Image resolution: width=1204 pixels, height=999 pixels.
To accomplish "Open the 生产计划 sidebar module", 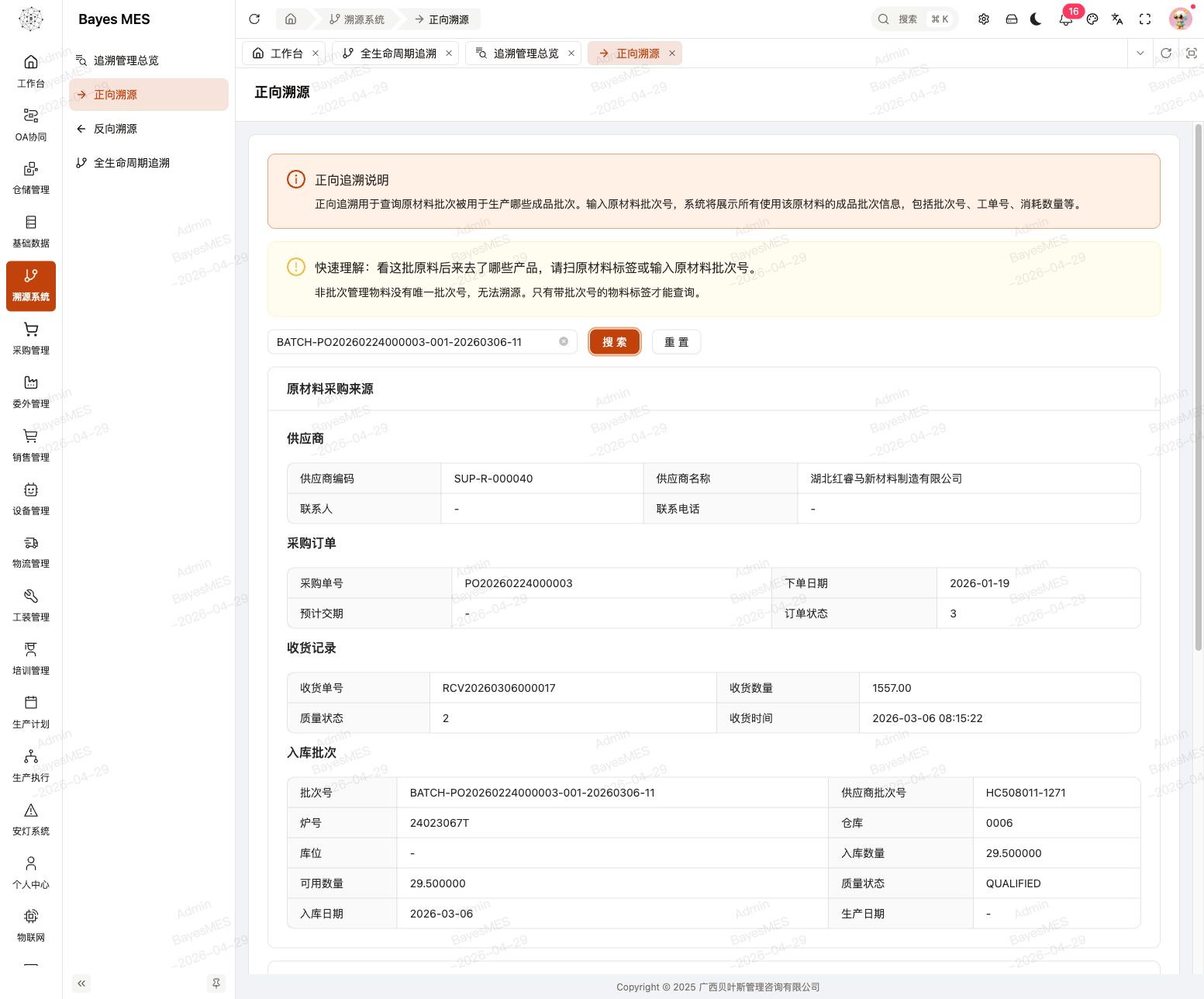I will 31,713.
